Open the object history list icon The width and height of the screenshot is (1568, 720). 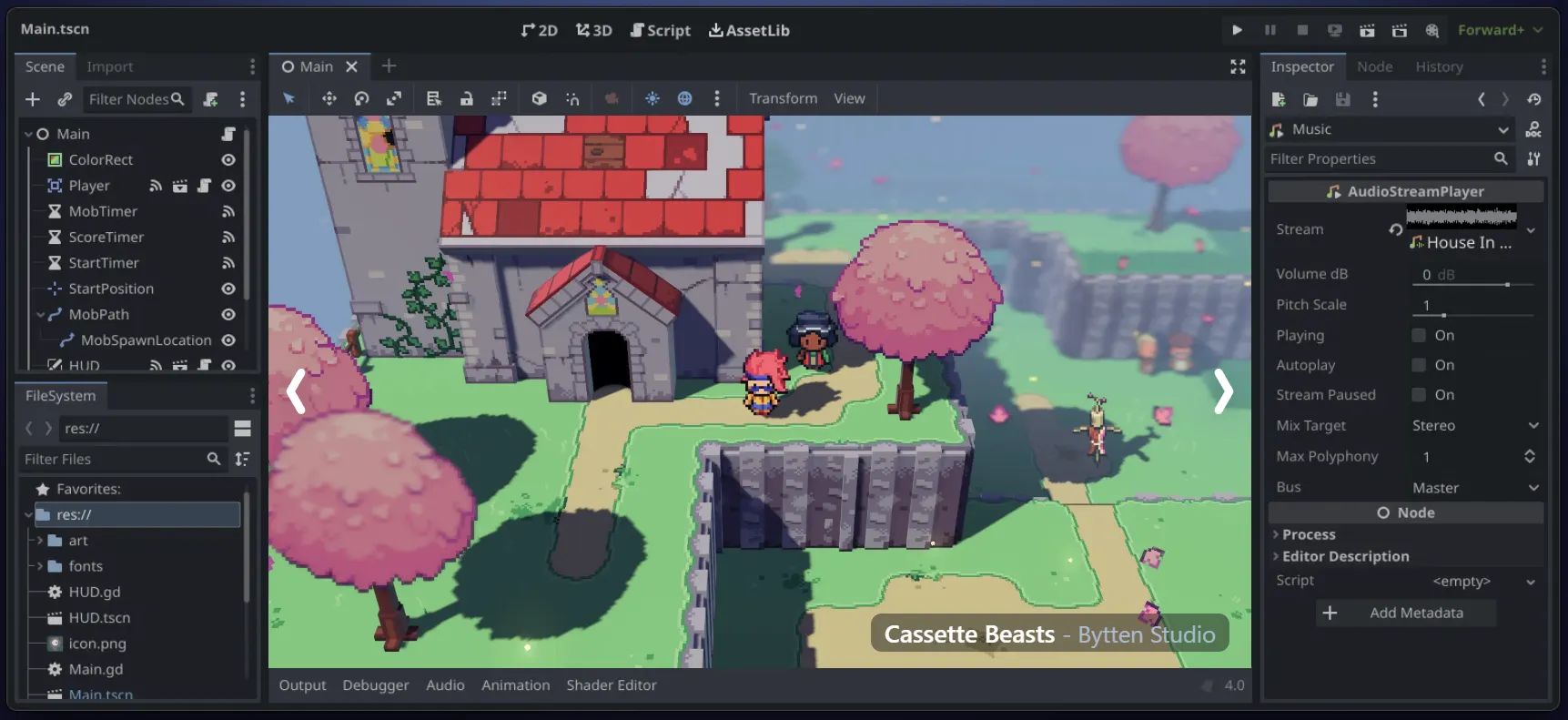1534,99
